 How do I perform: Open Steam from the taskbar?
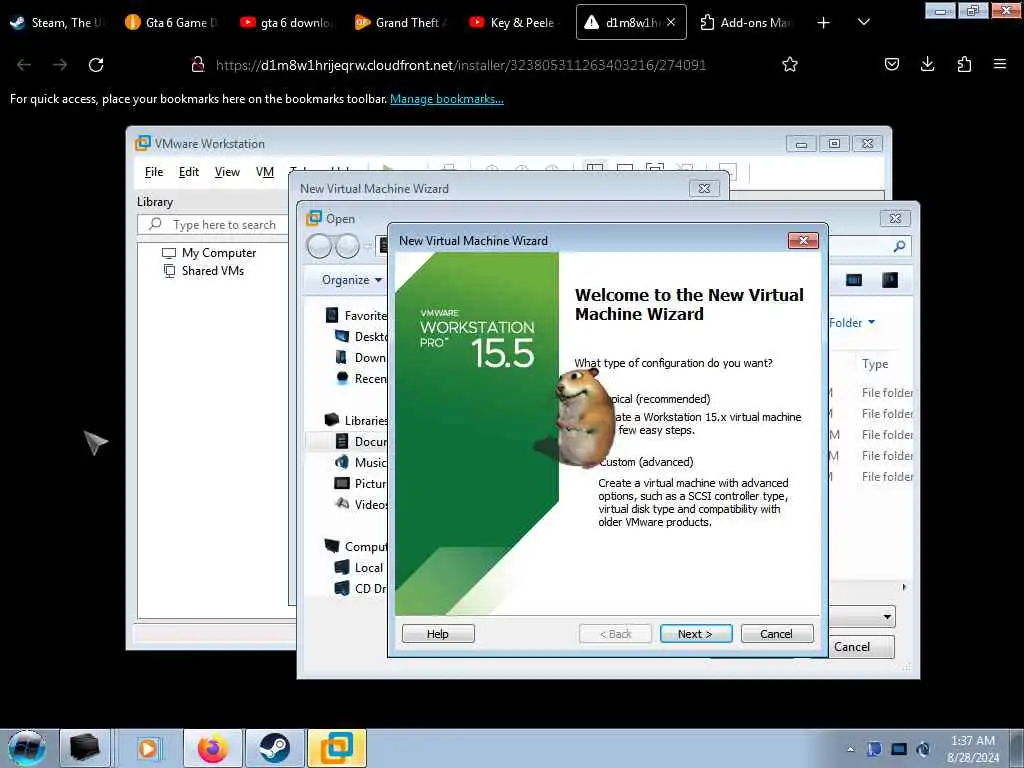click(274, 748)
